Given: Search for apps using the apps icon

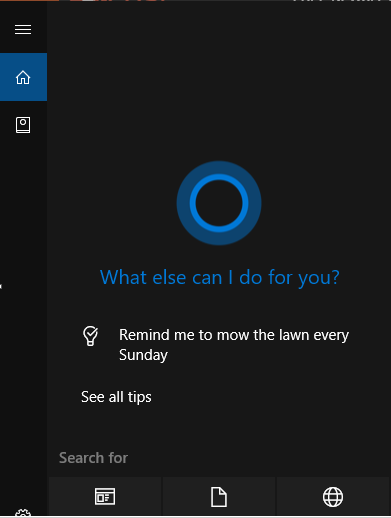Looking at the screenshot, I should [105, 496].
